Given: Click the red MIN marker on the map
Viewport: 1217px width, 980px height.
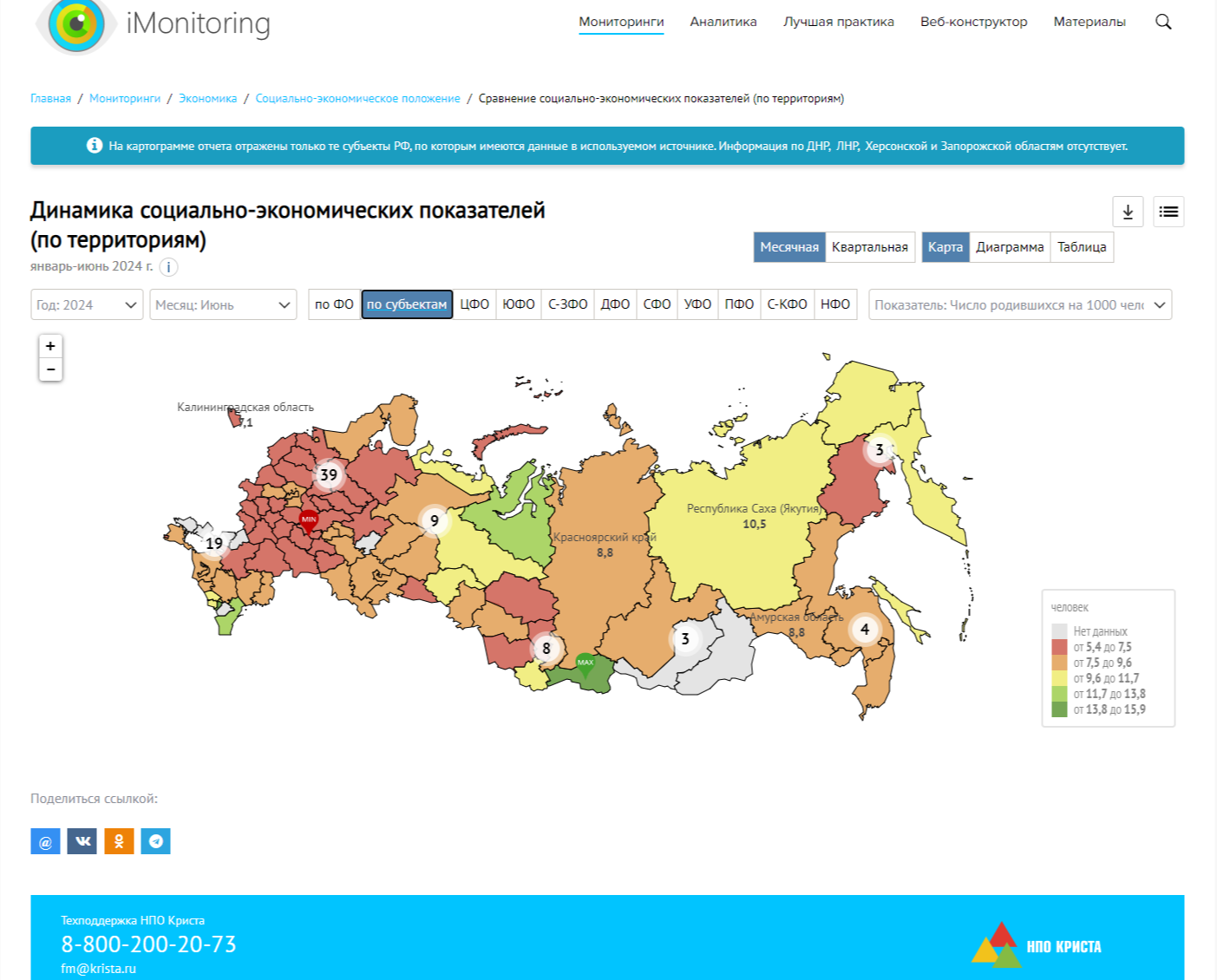Looking at the screenshot, I should (309, 520).
